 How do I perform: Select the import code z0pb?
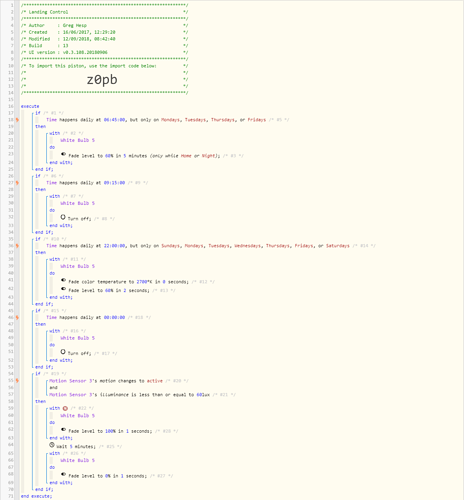pyautogui.click(x=102, y=80)
